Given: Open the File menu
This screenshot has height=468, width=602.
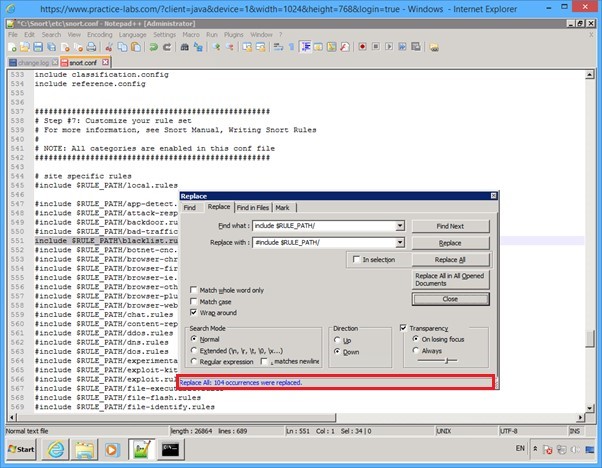Looking at the screenshot, I should click(x=13, y=35).
